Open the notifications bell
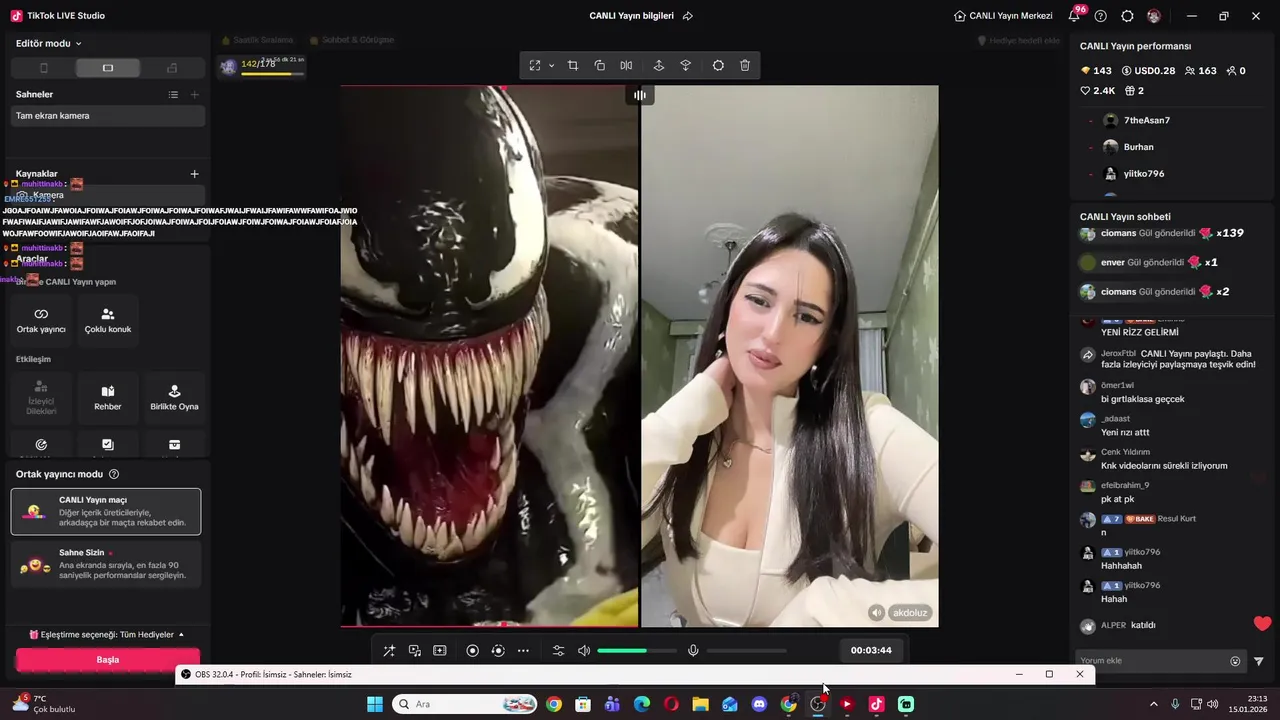The height and width of the screenshot is (720, 1280). (x=1075, y=16)
